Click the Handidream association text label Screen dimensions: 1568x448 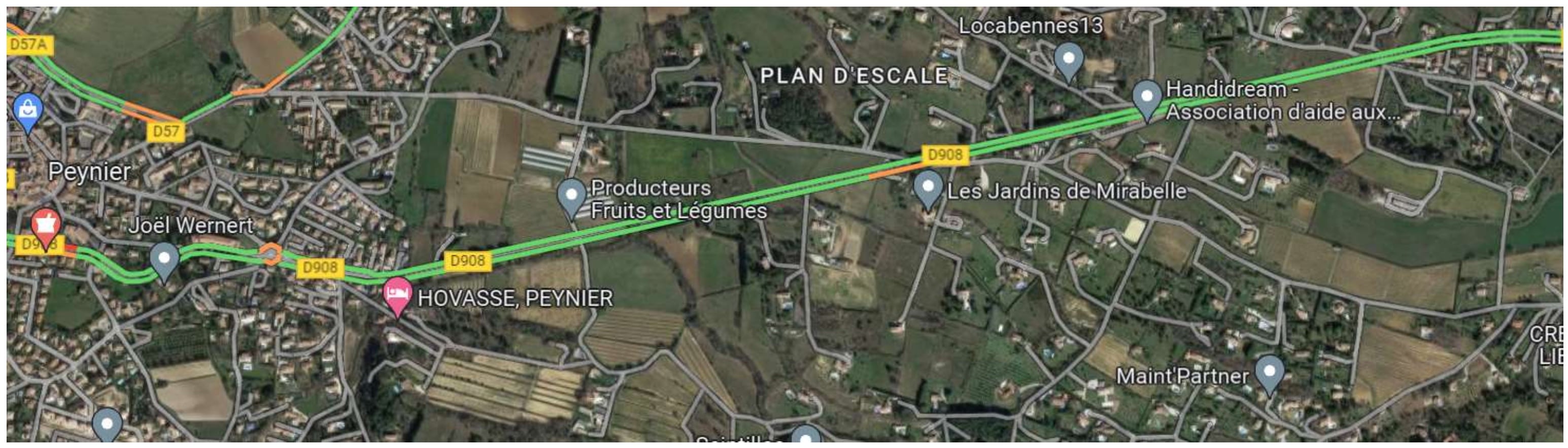[1282, 101]
